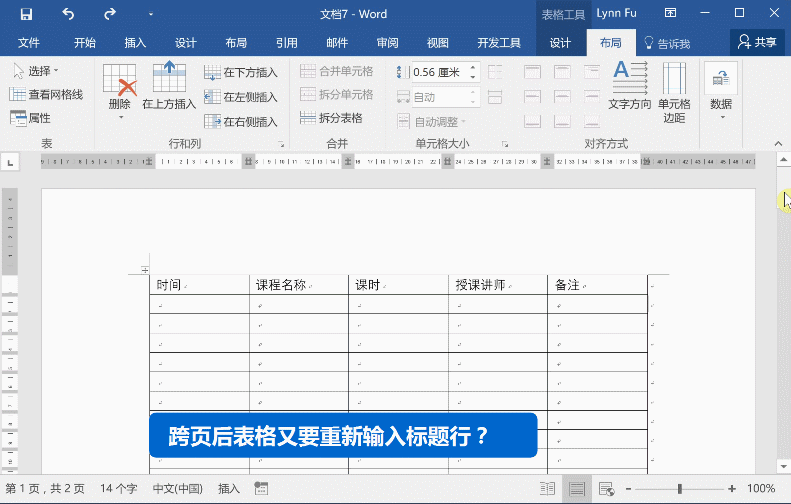The width and height of the screenshot is (791, 504).
Task: Switch to the 审阅 ribbon tab
Action: (387, 43)
